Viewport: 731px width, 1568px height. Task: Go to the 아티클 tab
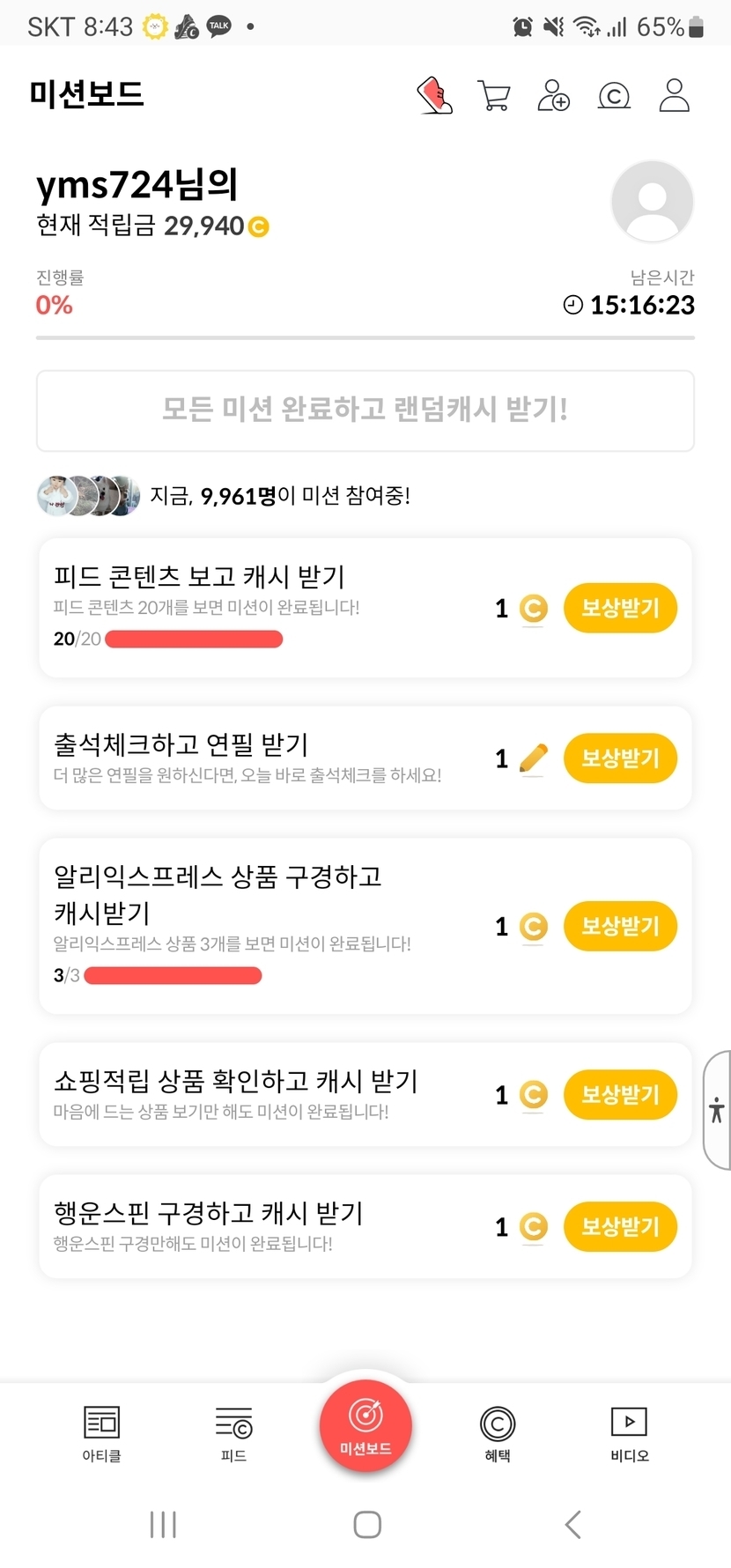101,1433
